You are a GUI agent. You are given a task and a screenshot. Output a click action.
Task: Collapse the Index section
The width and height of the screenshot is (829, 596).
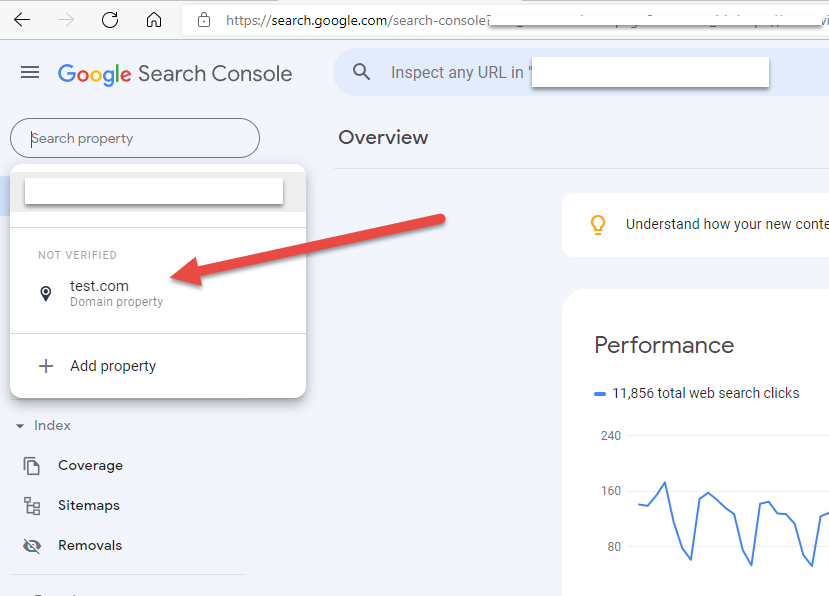[20, 426]
